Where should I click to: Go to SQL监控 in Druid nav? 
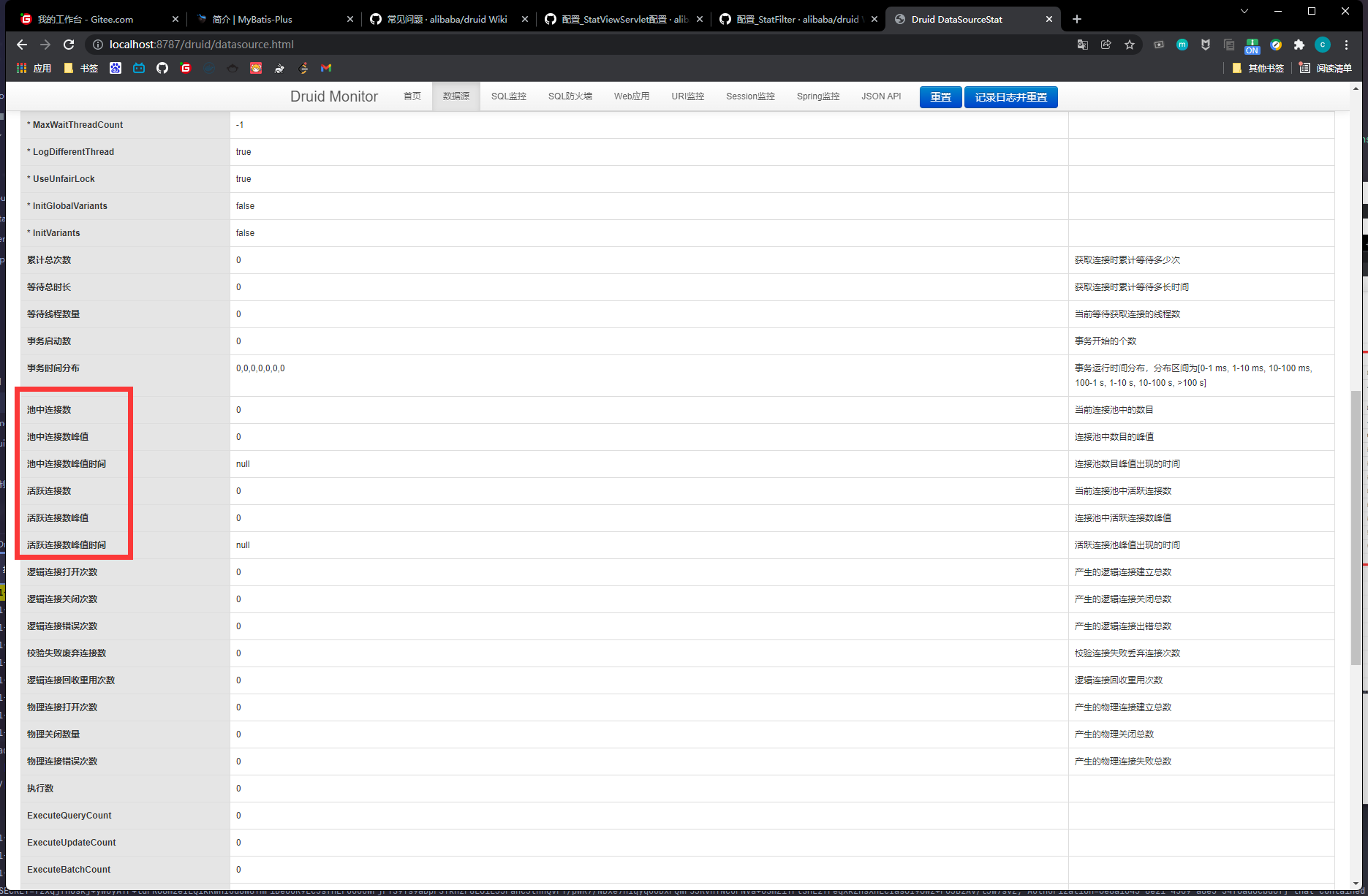click(508, 96)
